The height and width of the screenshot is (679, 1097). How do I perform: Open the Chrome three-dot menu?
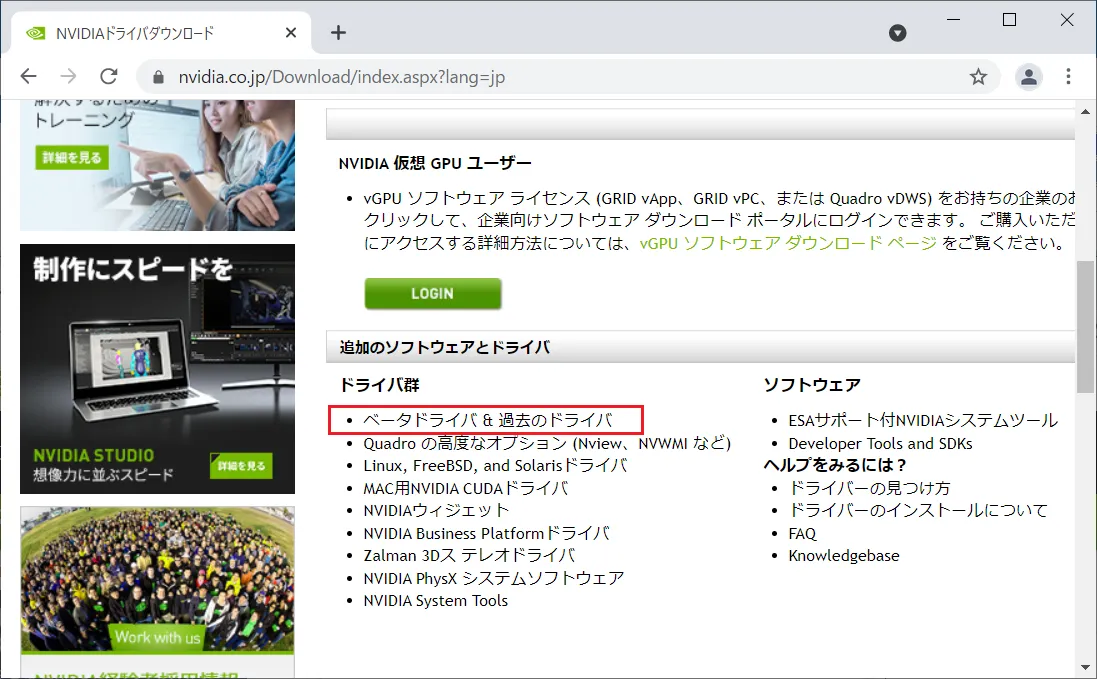1068,76
